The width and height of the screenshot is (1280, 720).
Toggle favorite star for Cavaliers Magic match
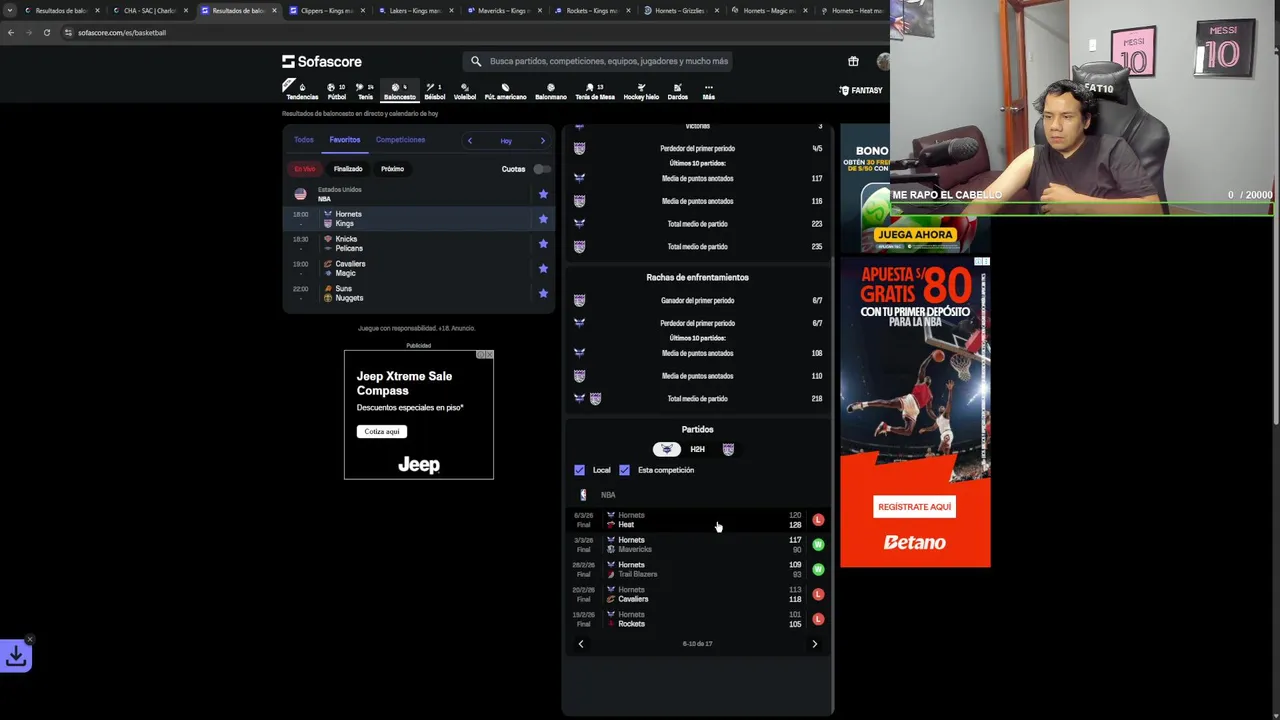(543, 269)
